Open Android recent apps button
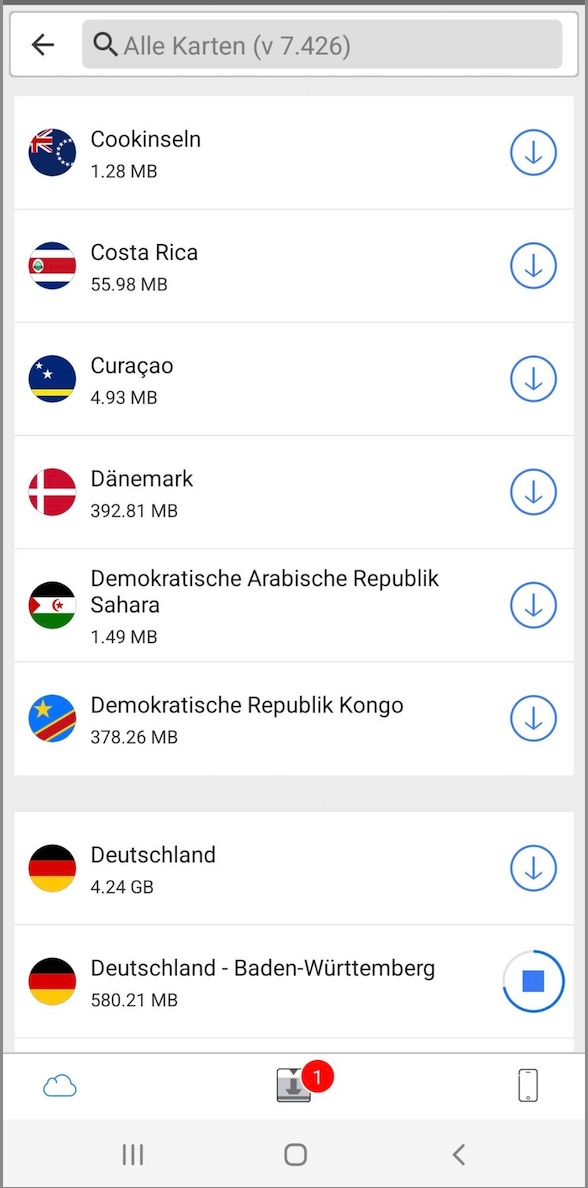Image resolution: width=588 pixels, height=1188 pixels. 133,1155
